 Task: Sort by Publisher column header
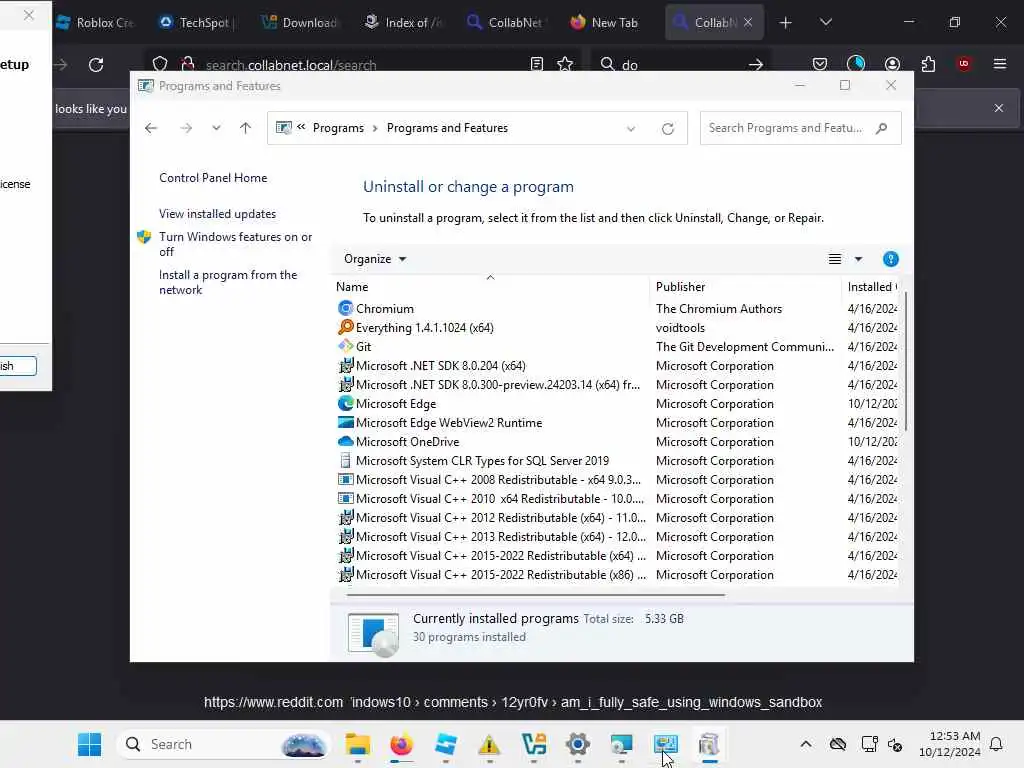coord(745,287)
